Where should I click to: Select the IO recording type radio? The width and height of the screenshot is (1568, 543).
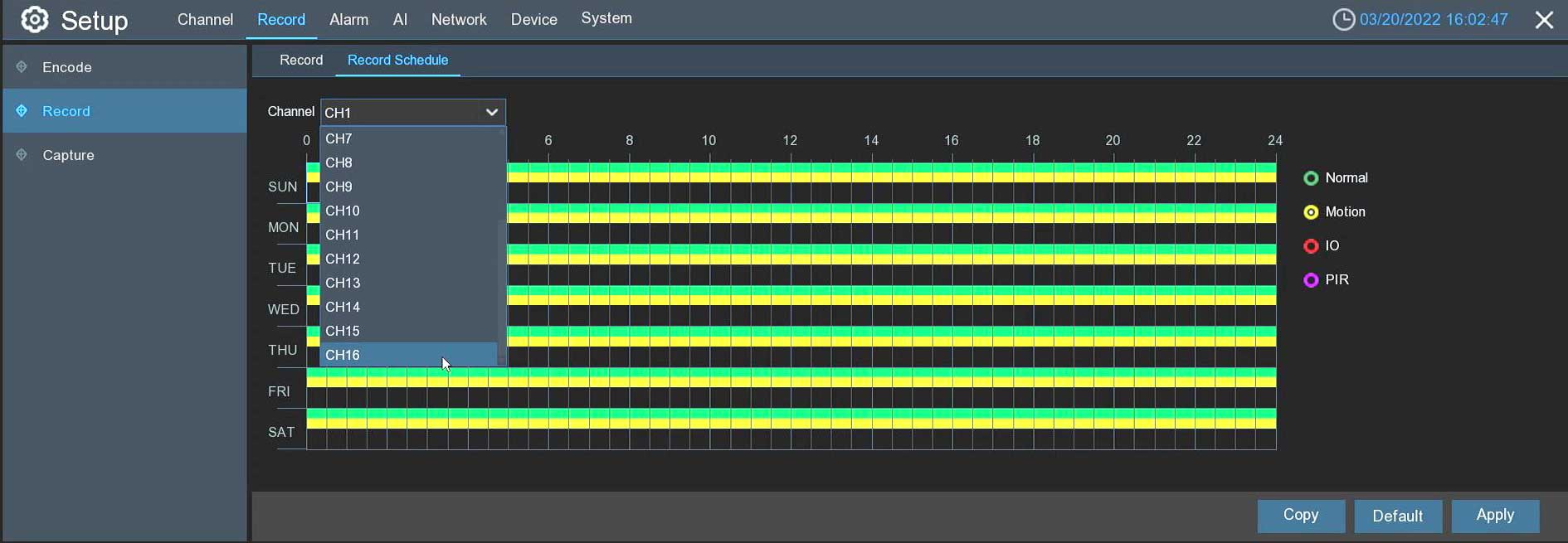1311,246
